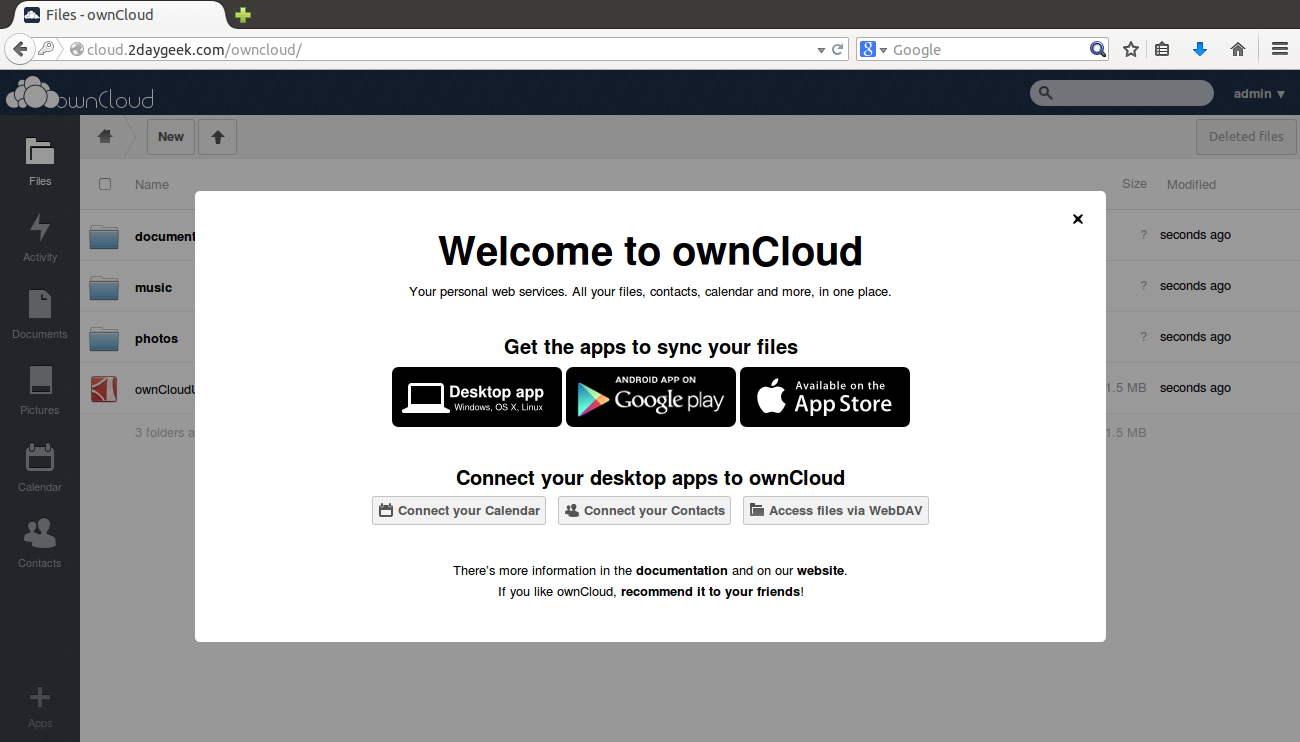Image resolution: width=1300 pixels, height=742 pixels.
Task: Close the Welcome to ownCloud dialog
Action: 1077,219
